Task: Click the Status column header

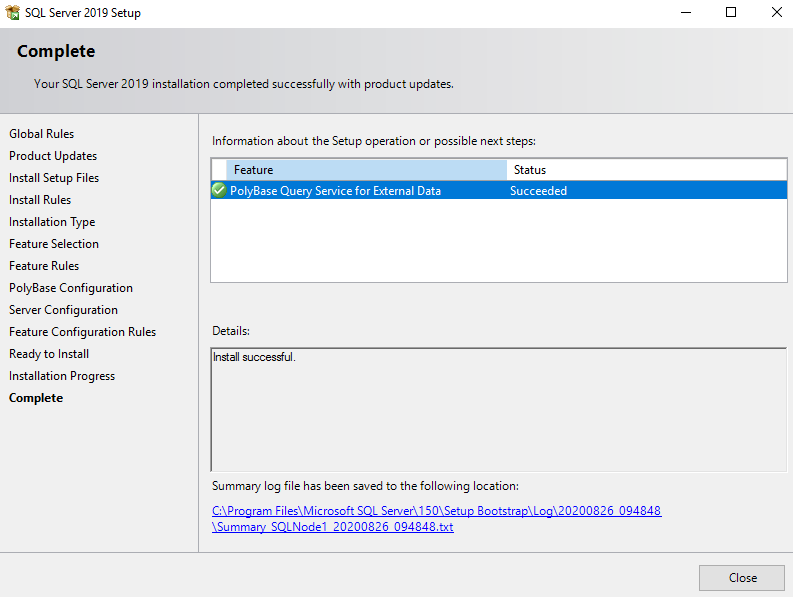Action: 646,170
